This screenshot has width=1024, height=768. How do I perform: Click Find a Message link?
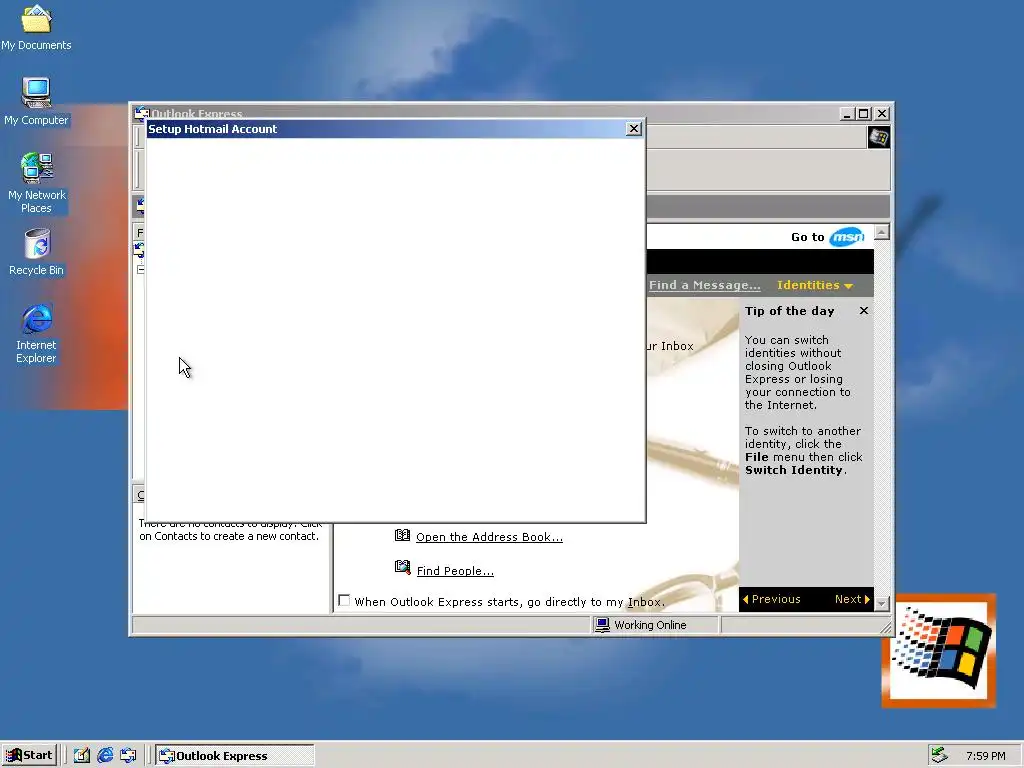705,285
